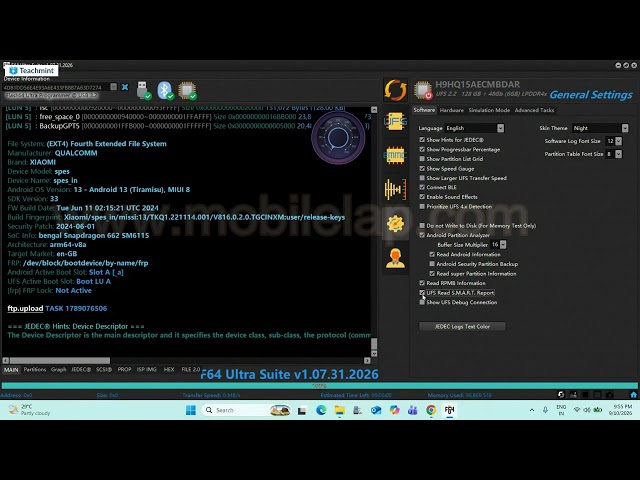This screenshot has height=480, width=640.
Task: Open Copilot from taskbar
Action: 394,410
